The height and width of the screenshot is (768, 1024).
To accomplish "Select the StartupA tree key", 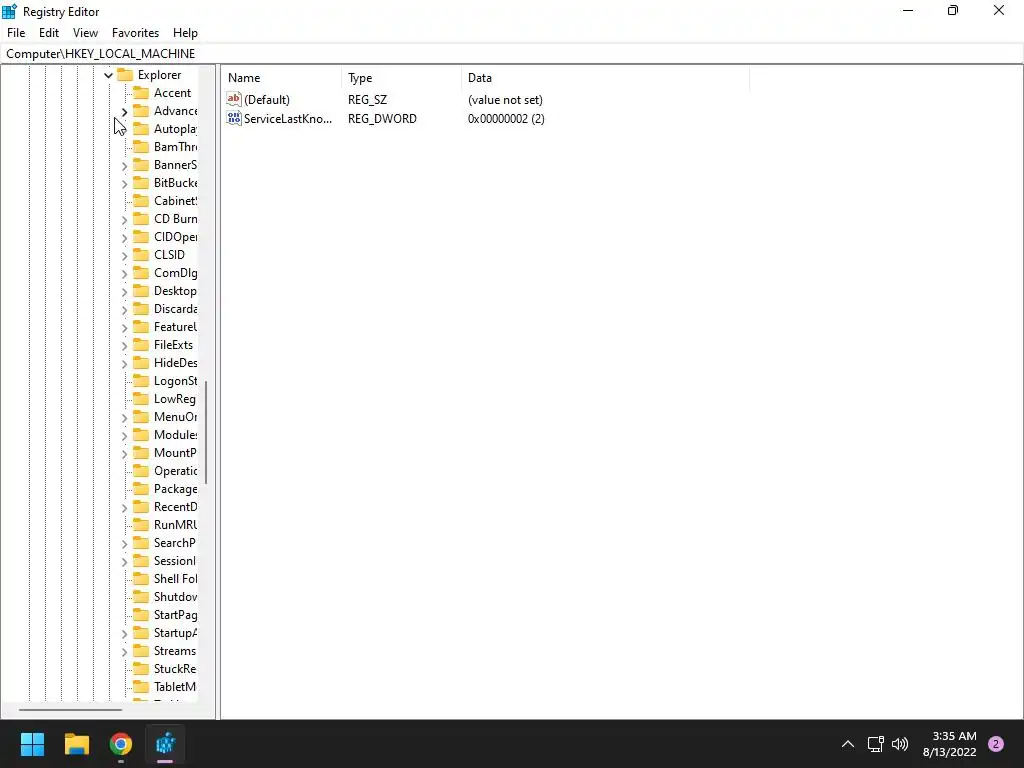I will [x=175, y=633].
